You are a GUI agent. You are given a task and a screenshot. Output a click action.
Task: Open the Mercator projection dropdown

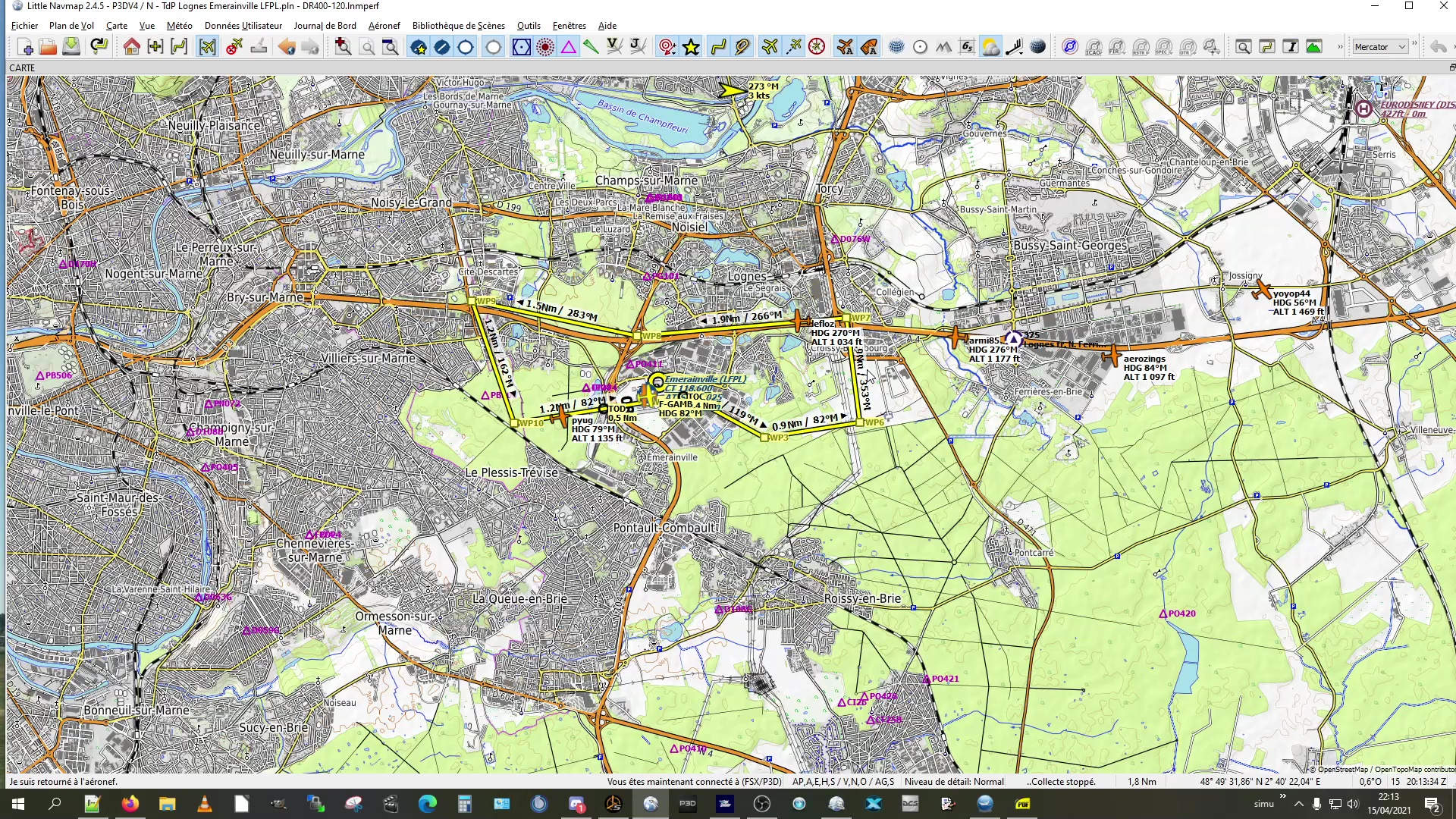pos(1379,47)
